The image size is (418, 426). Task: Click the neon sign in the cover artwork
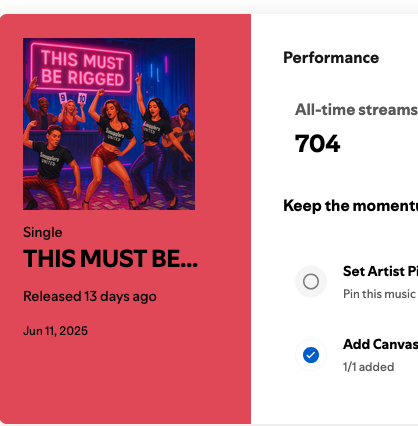pyautogui.click(x=82, y=68)
